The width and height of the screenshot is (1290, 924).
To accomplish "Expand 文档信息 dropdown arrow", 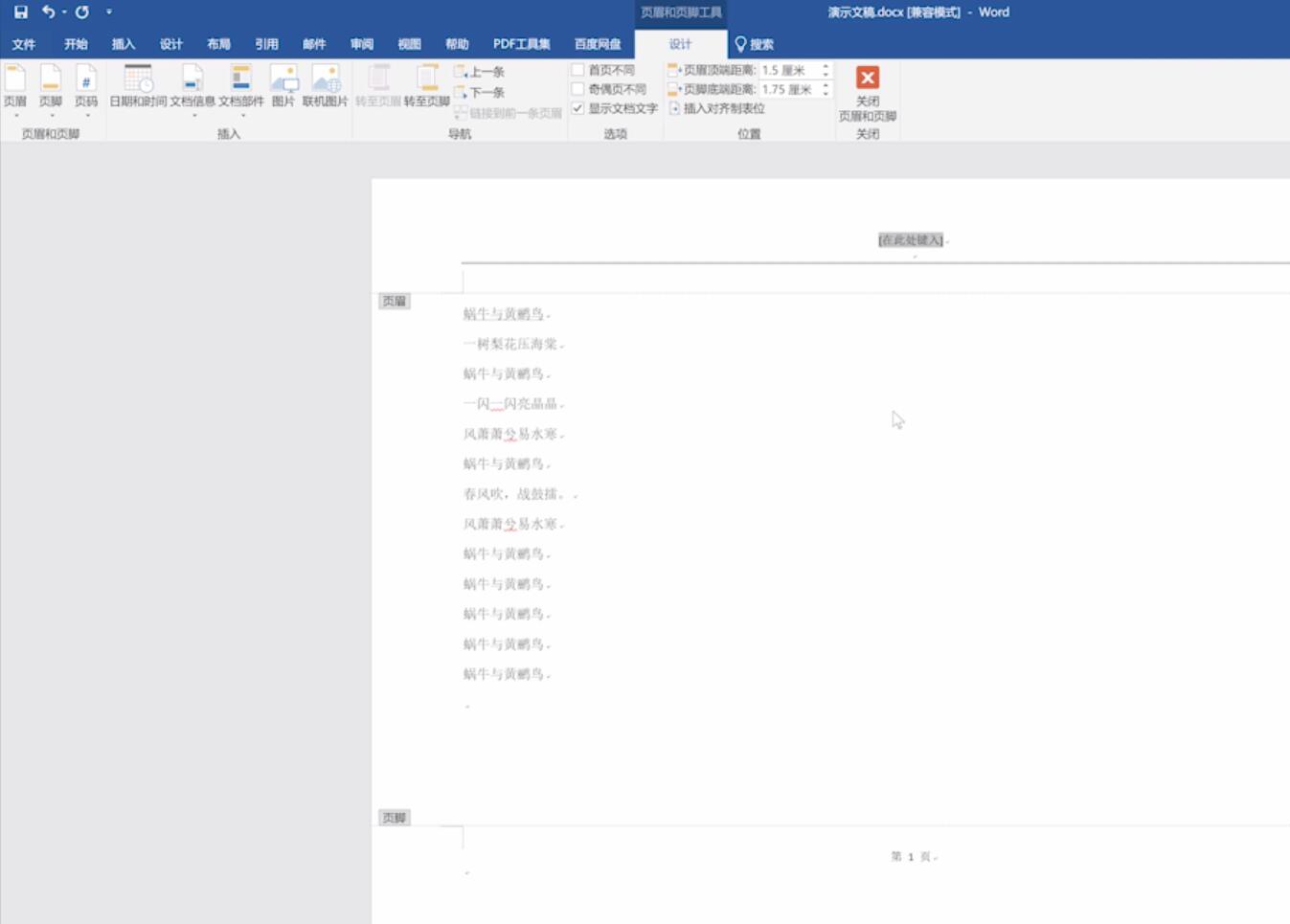I will (192, 116).
